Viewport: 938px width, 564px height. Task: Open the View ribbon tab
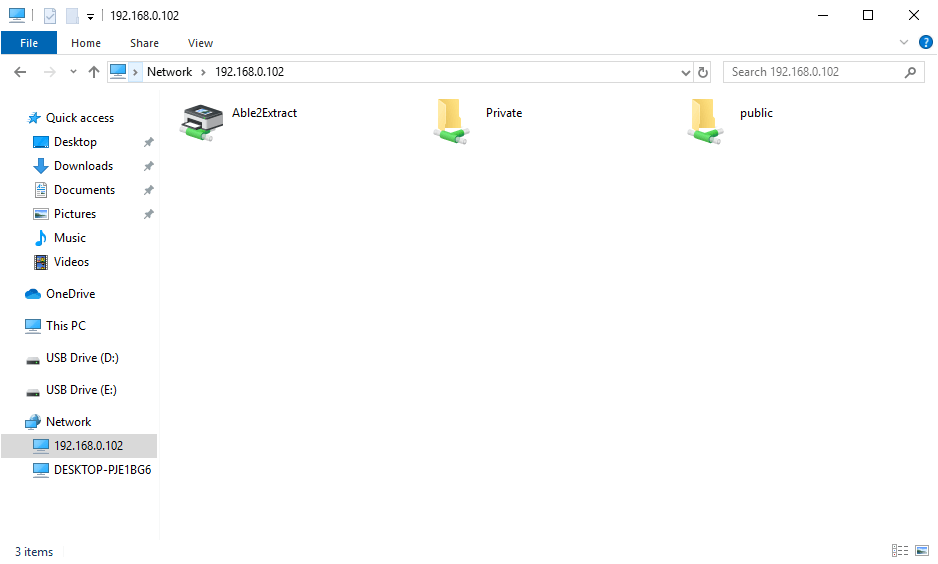tap(200, 43)
